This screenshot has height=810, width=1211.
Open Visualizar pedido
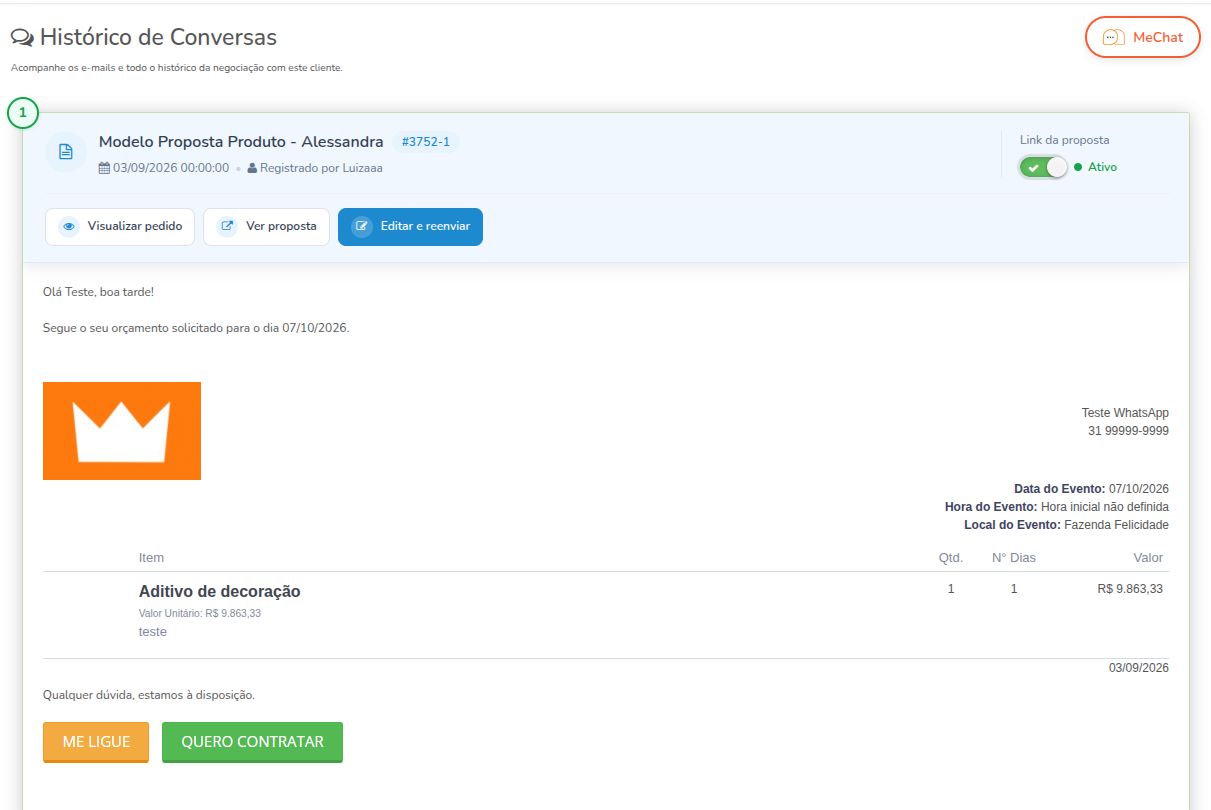coord(120,227)
